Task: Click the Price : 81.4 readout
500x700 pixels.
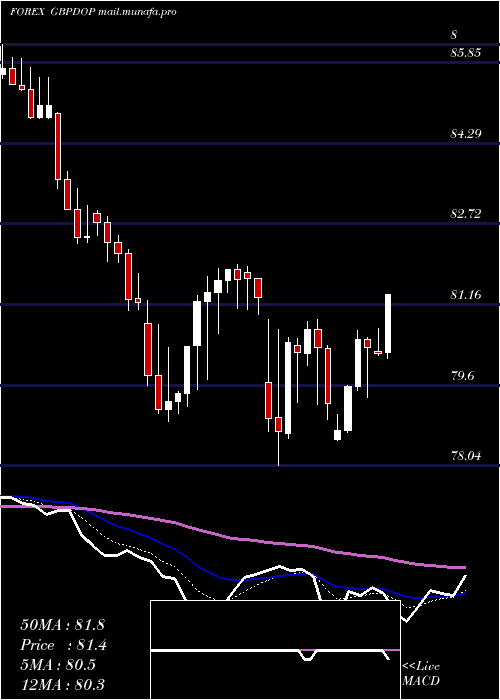Action: (63, 645)
